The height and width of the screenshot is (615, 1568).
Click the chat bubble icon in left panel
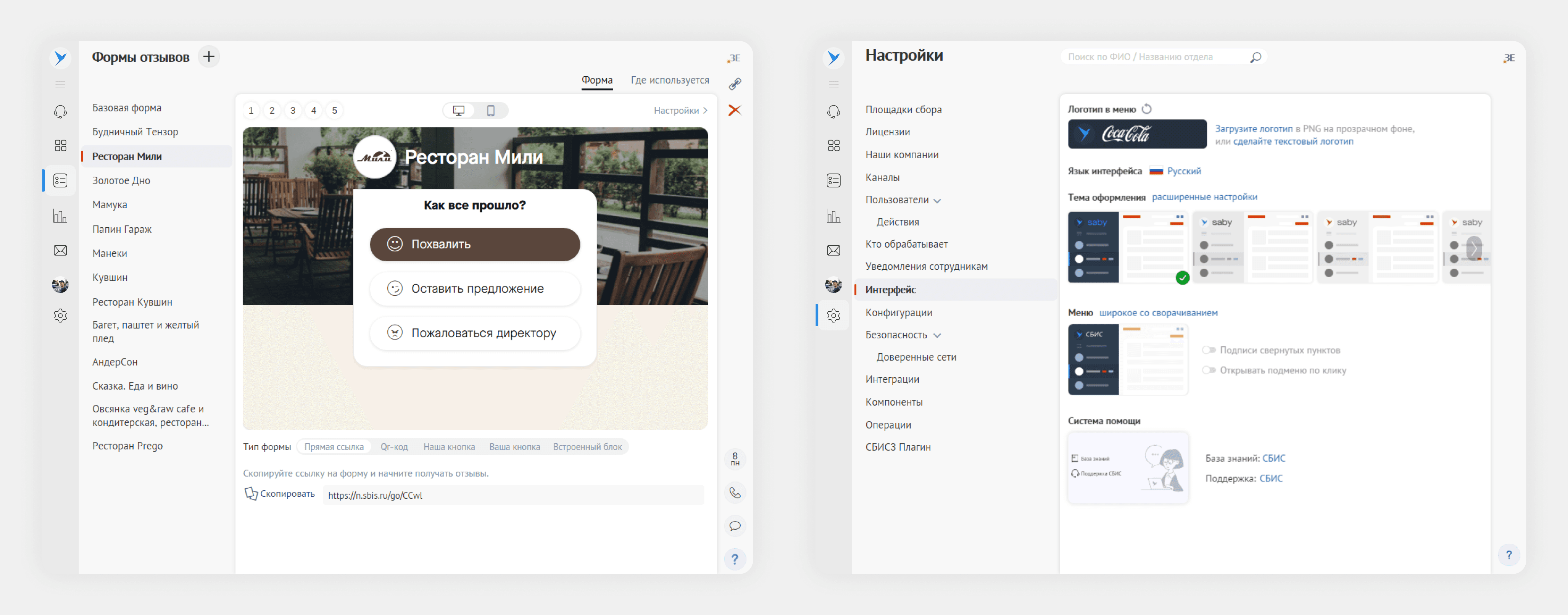tap(735, 526)
